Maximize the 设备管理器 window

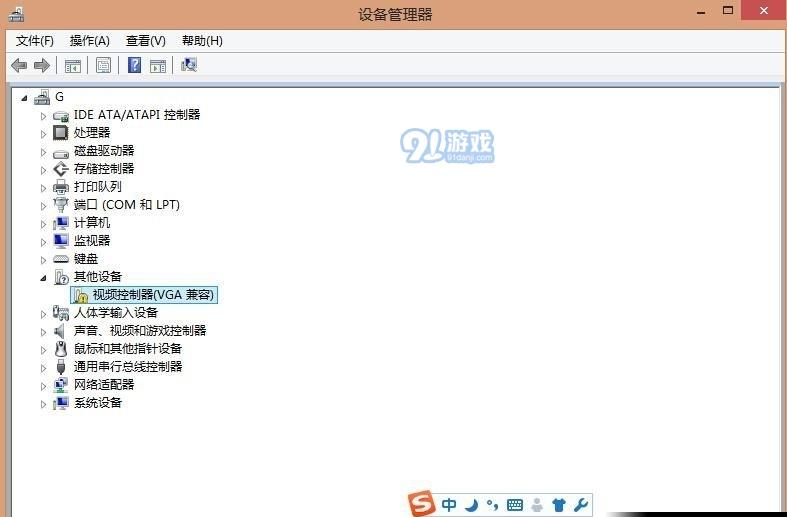[x=728, y=10]
